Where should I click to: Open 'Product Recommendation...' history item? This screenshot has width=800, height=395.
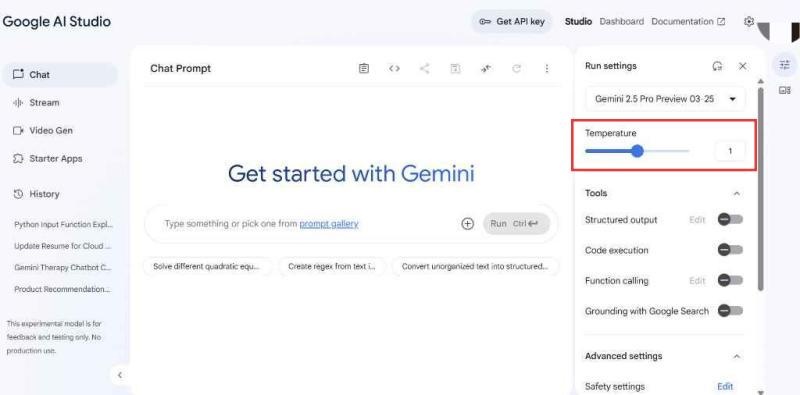coord(63,289)
